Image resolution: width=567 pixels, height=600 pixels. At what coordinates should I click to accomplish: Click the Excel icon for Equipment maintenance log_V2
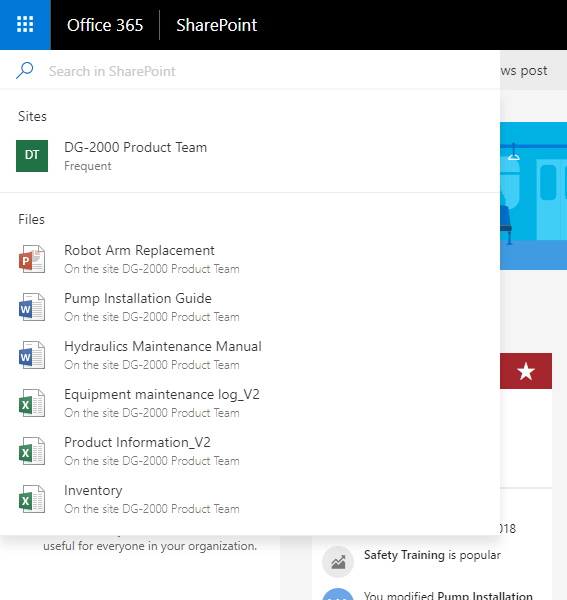tap(32, 403)
